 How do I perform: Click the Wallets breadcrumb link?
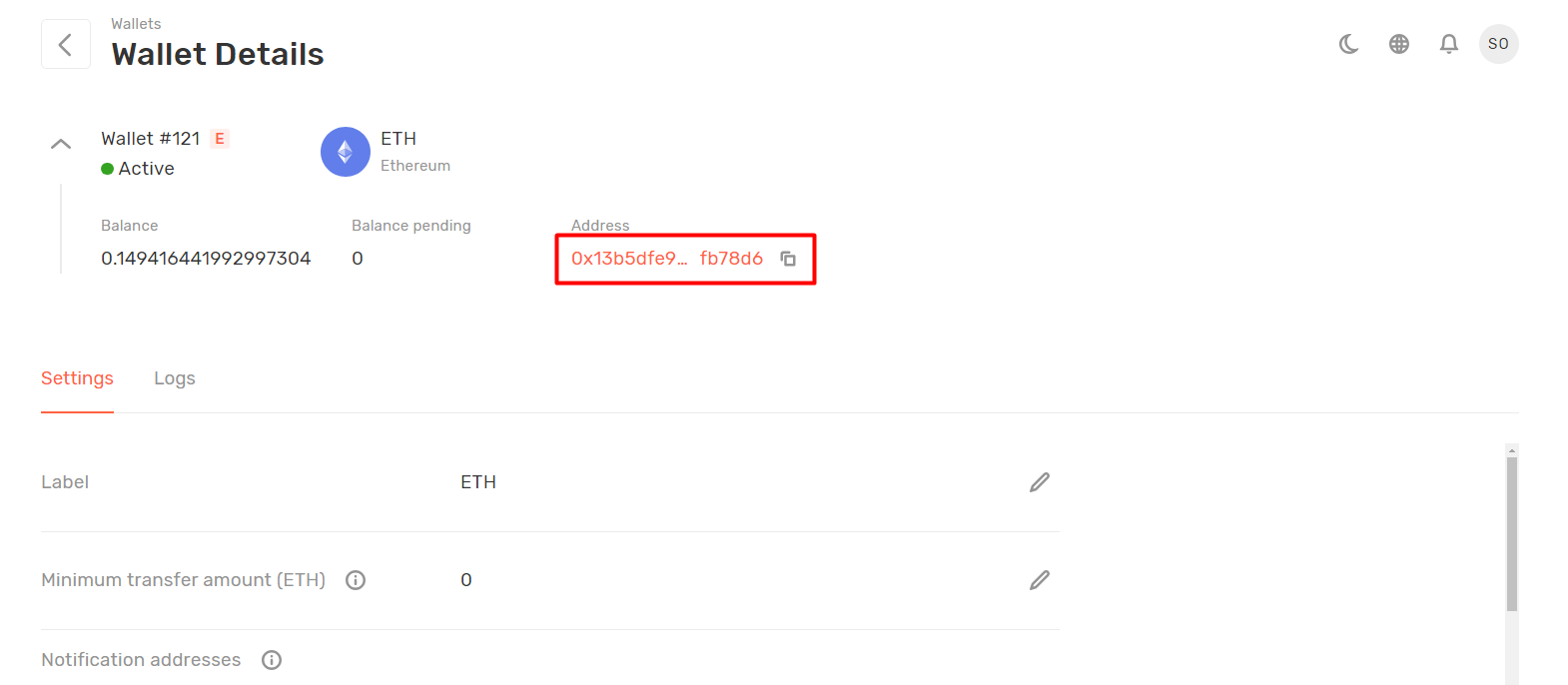136,24
